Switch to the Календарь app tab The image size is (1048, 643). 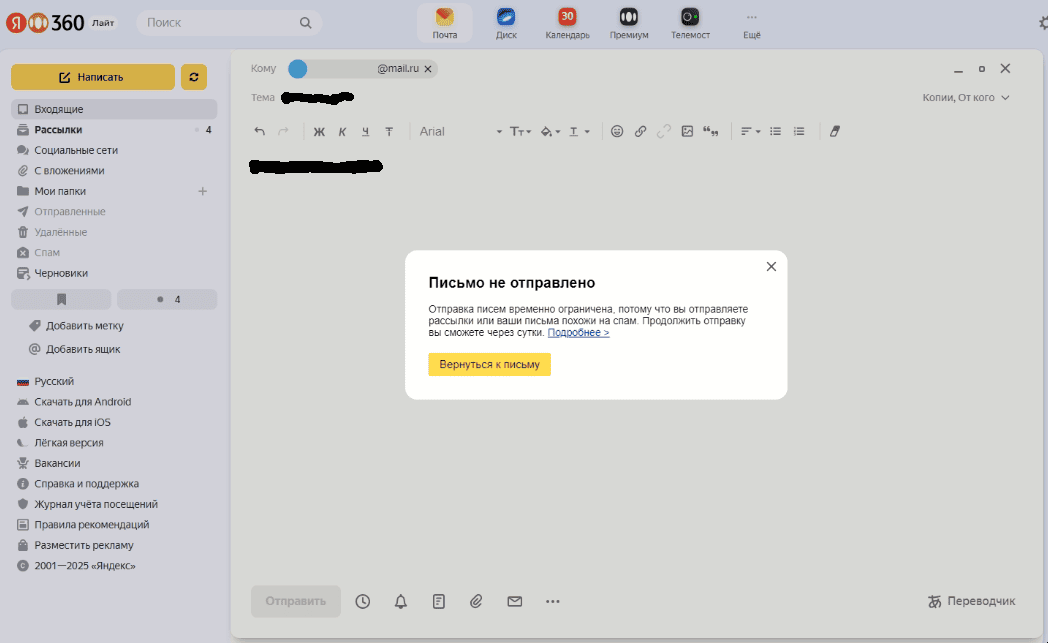click(566, 22)
